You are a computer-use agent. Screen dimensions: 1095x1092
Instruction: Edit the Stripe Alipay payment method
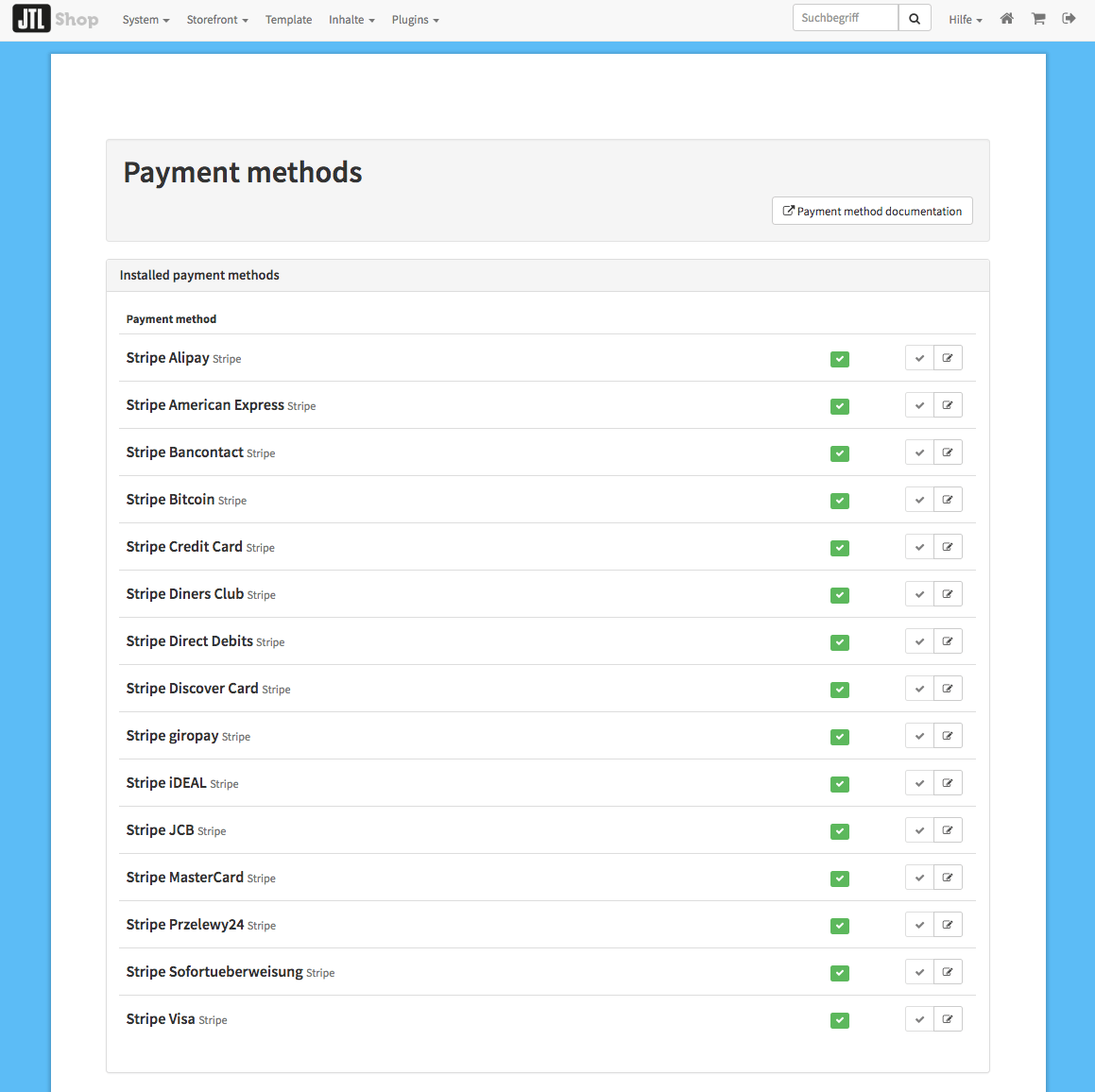tap(948, 358)
